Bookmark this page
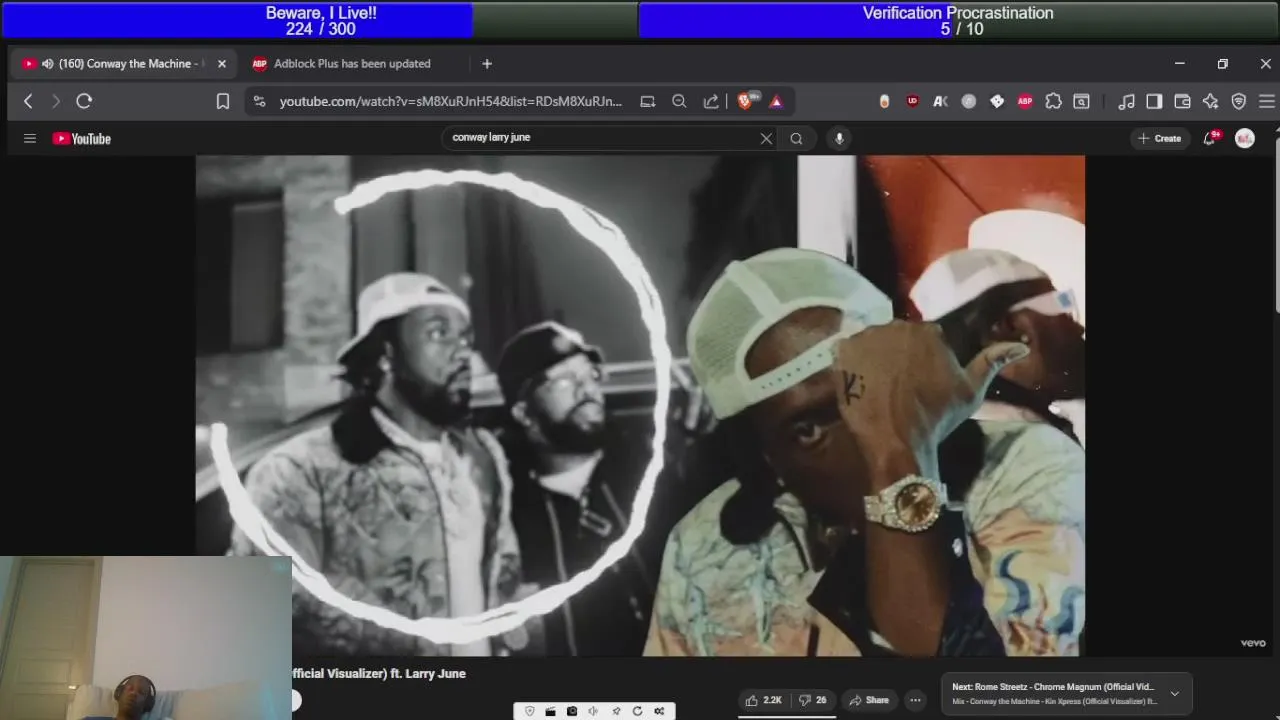Image resolution: width=1280 pixels, height=720 pixels. click(223, 101)
